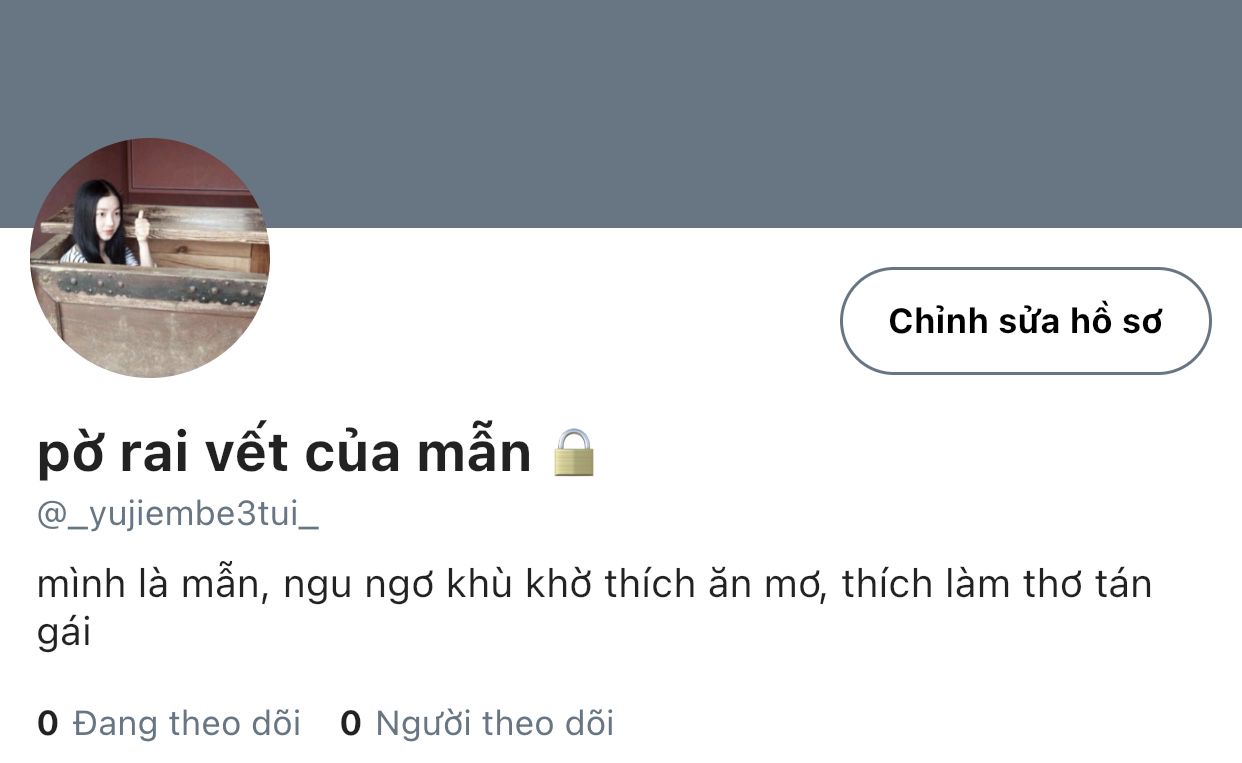Viewport: 1242px width, 763px height.
Task: Click the 0 count before Người theo dõi
Action: click(x=350, y=723)
